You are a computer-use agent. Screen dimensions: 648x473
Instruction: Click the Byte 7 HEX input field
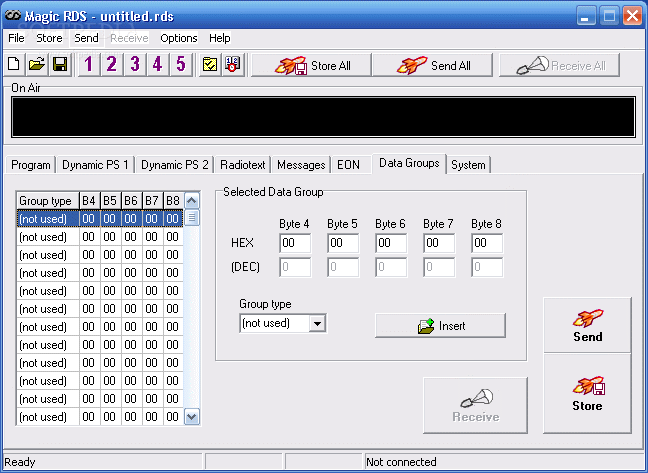tap(439, 243)
